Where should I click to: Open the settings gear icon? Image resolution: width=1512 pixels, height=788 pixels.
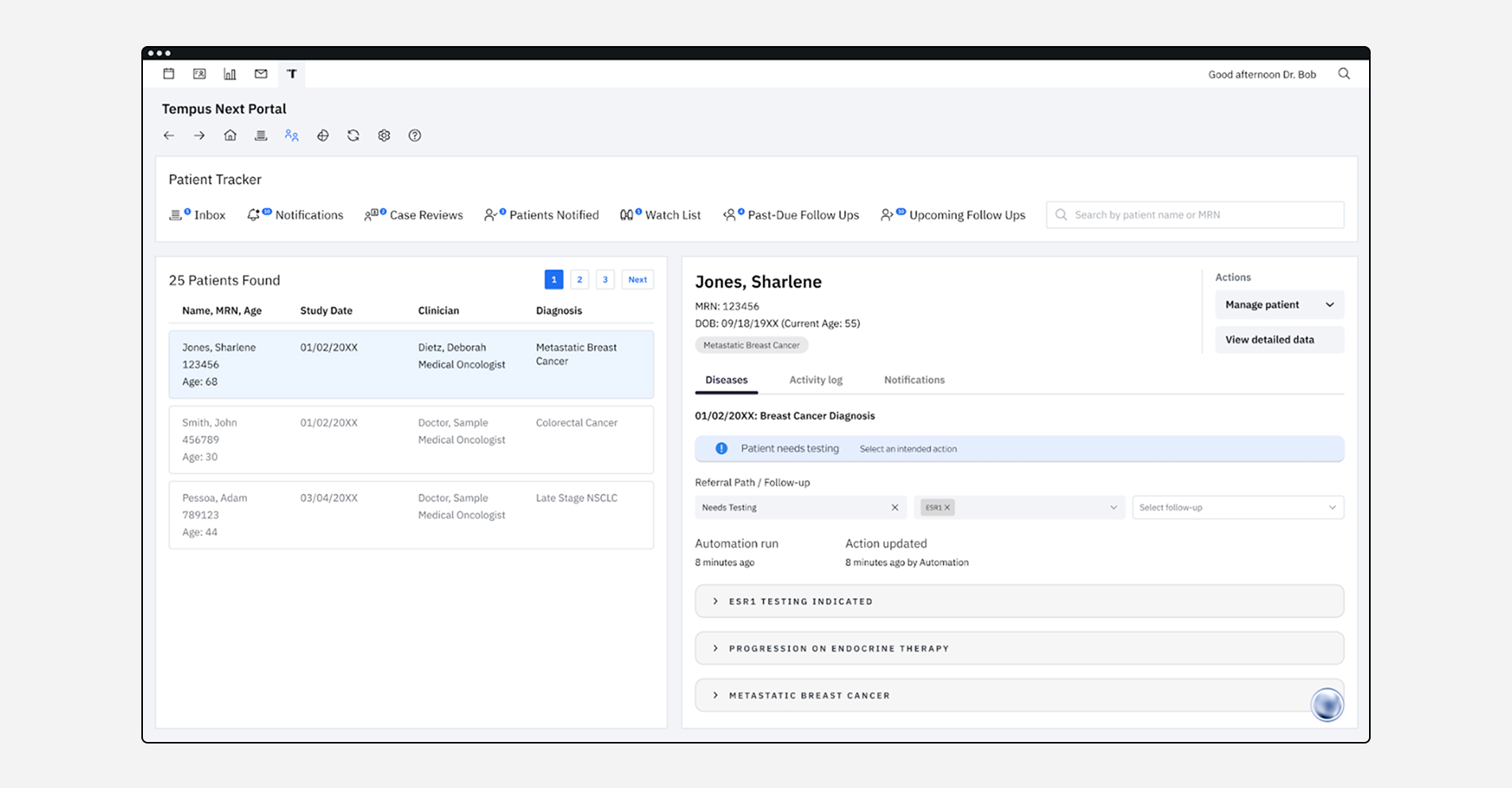384,136
